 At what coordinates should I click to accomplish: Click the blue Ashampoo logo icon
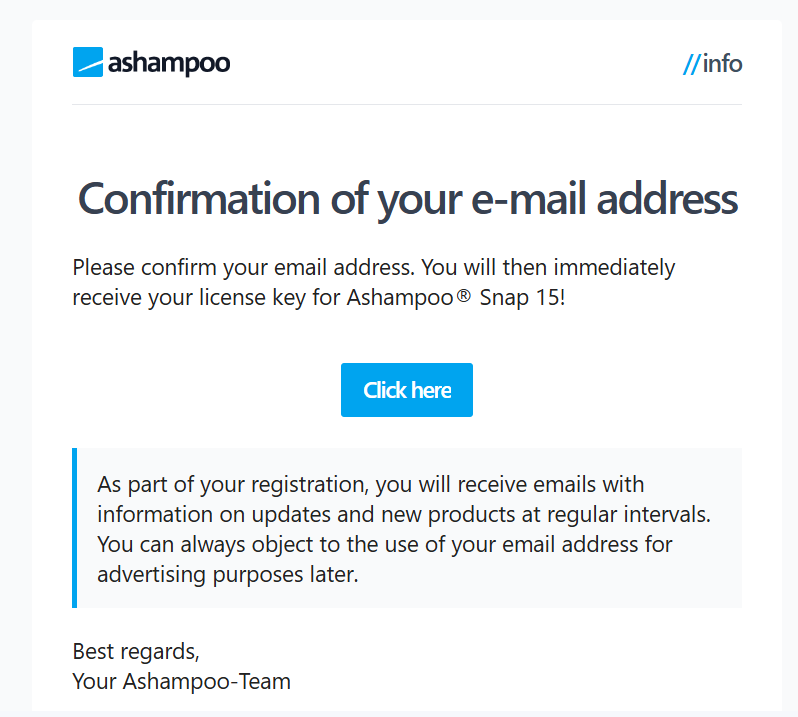[x=88, y=63]
